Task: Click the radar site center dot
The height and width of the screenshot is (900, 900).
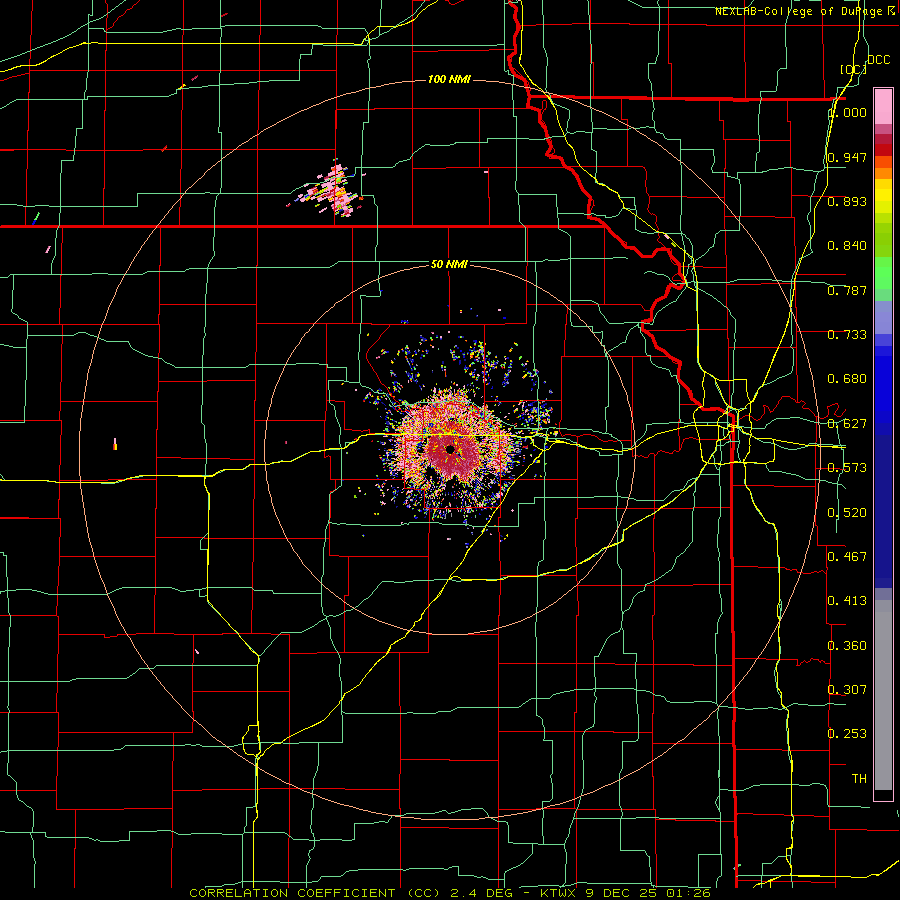Action: point(449,449)
